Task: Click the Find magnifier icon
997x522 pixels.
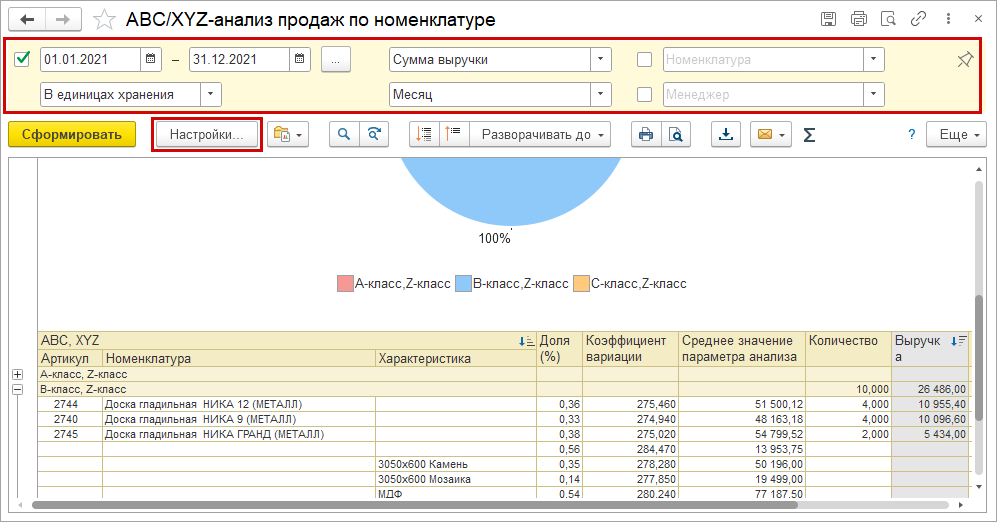Action: 344,134
